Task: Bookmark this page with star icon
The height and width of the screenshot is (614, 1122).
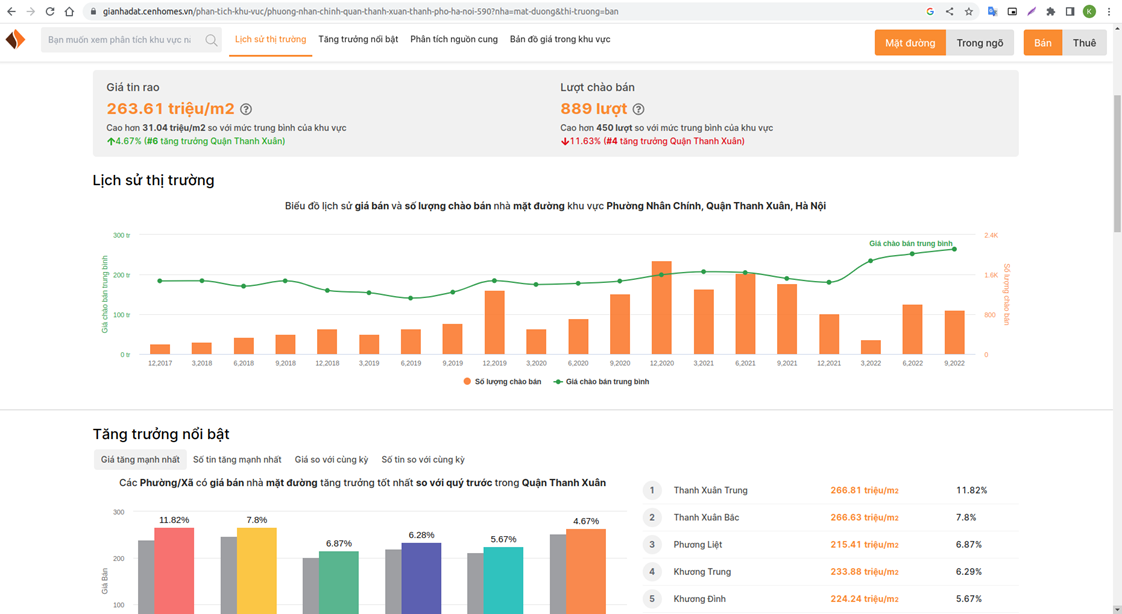Action: [x=969, y=12]
